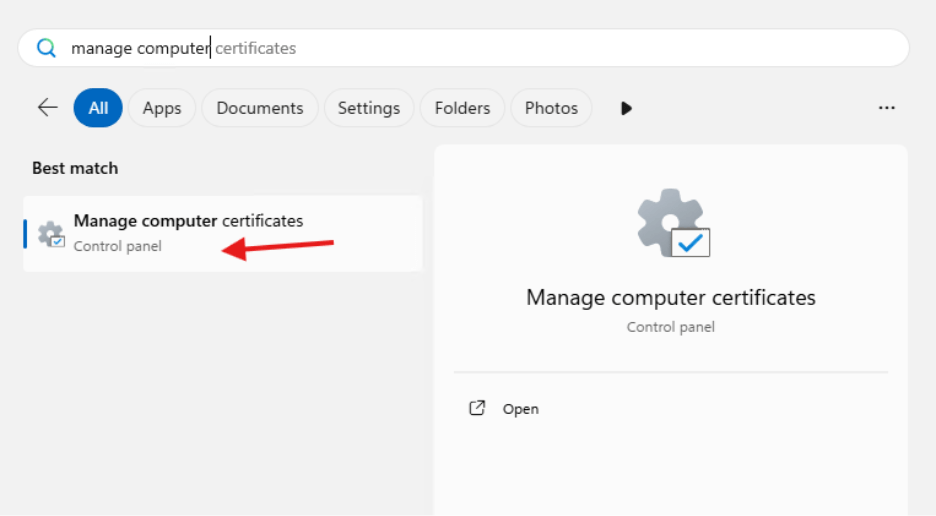Open the three-dot more options menu
Image resolution: width=936 pixels, height=516 pixels.
(886, 108)
